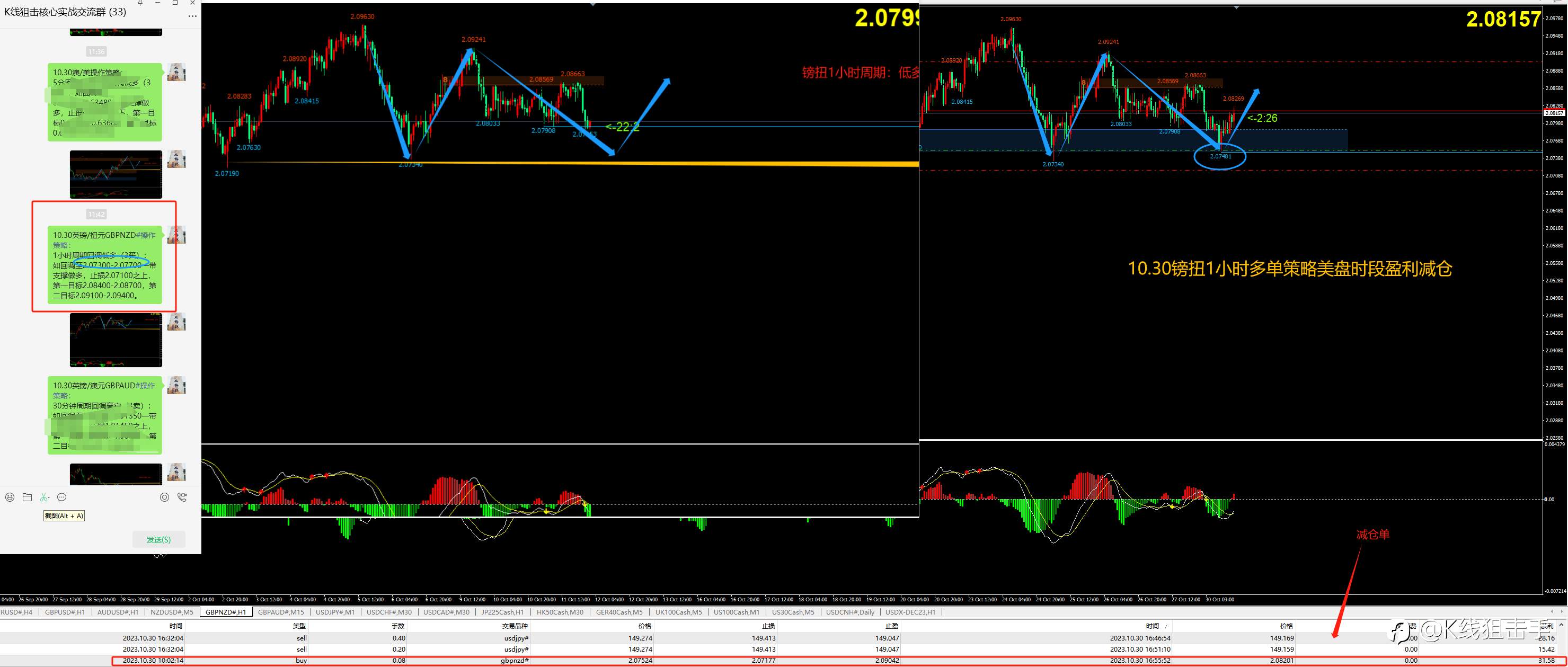Click the 10.30英镑/纽元GBPNZD message bubble
The image size is (1568, 667).
(x=105, y=265)
